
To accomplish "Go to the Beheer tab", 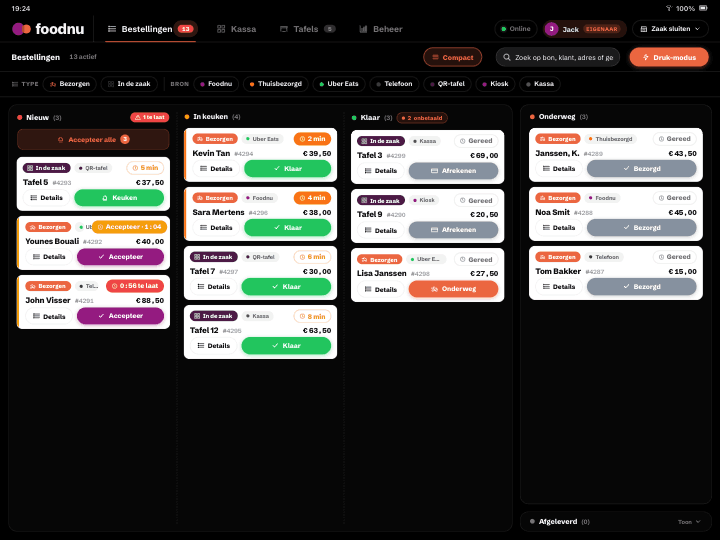I will click(381, 29).
